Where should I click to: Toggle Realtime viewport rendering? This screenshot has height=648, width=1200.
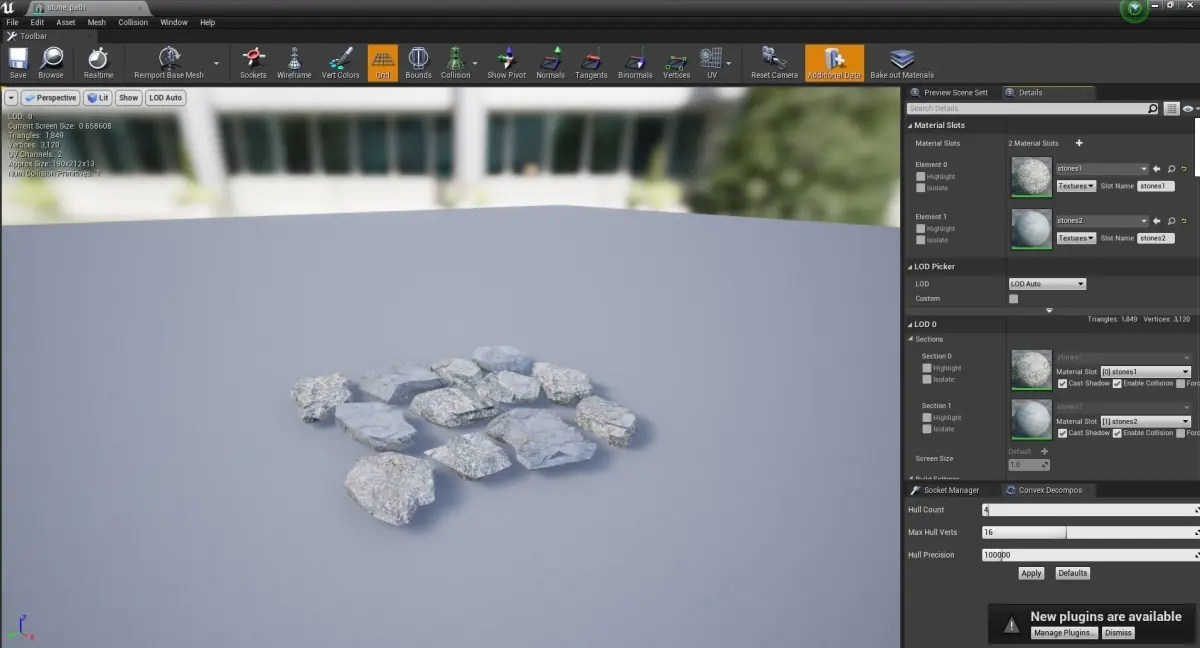pyautogui.click(x=98, y=63)
